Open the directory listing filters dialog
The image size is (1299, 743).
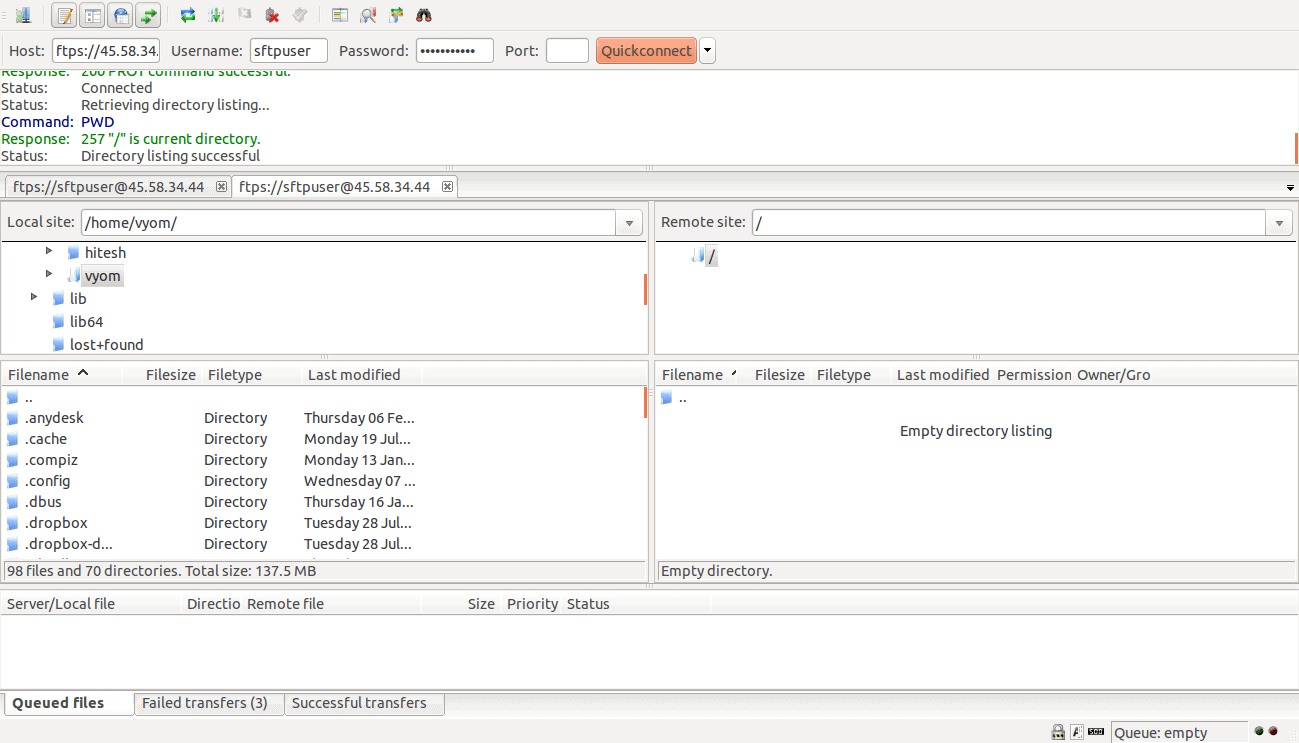pos(340,15)
